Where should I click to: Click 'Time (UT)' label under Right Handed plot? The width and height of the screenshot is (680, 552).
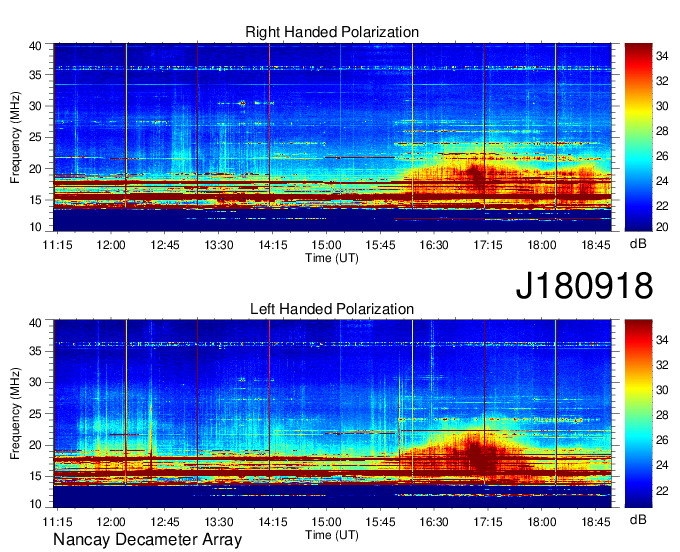pos(332,258)
